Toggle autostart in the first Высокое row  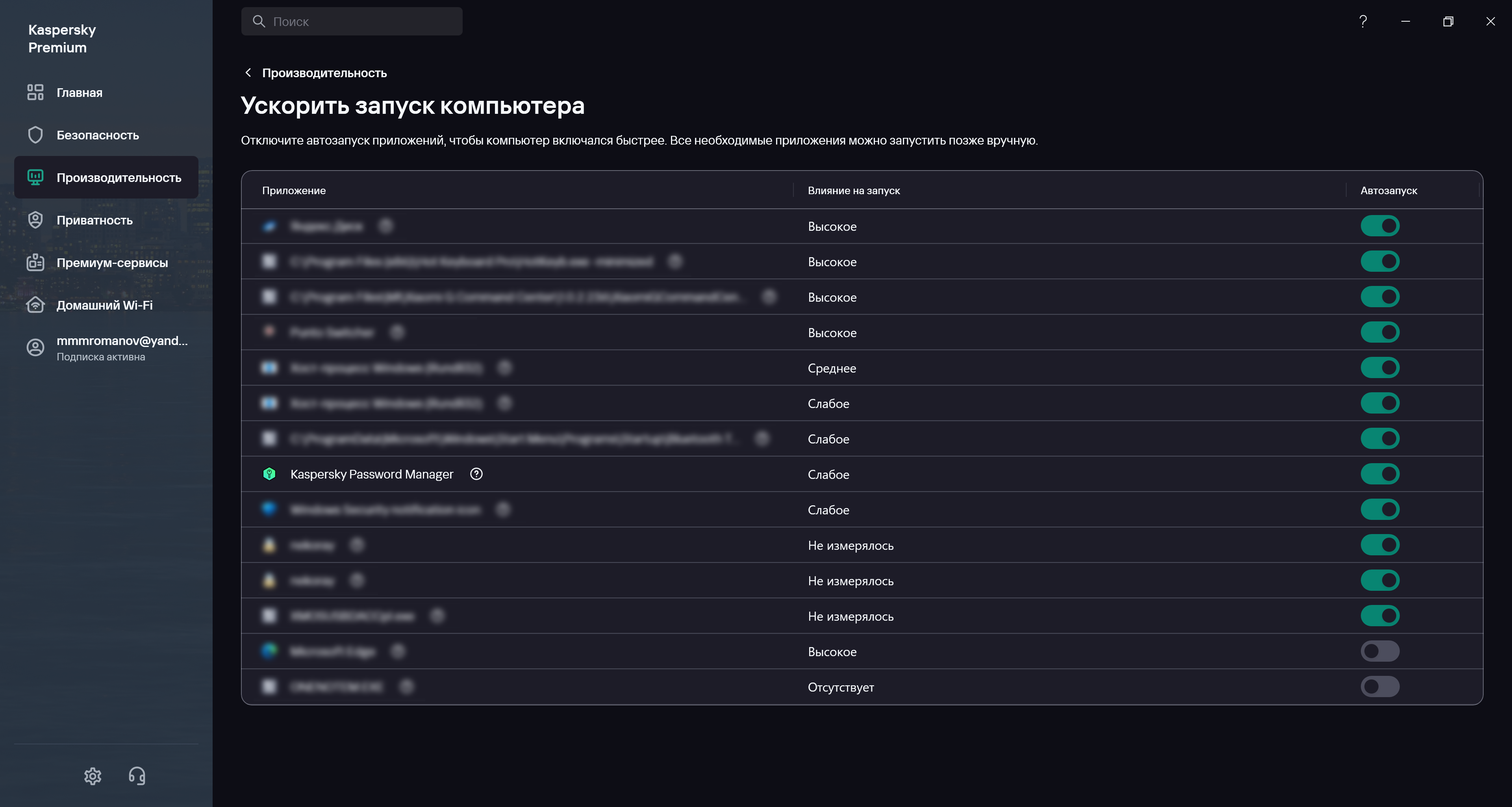(x=1380, y=226)
